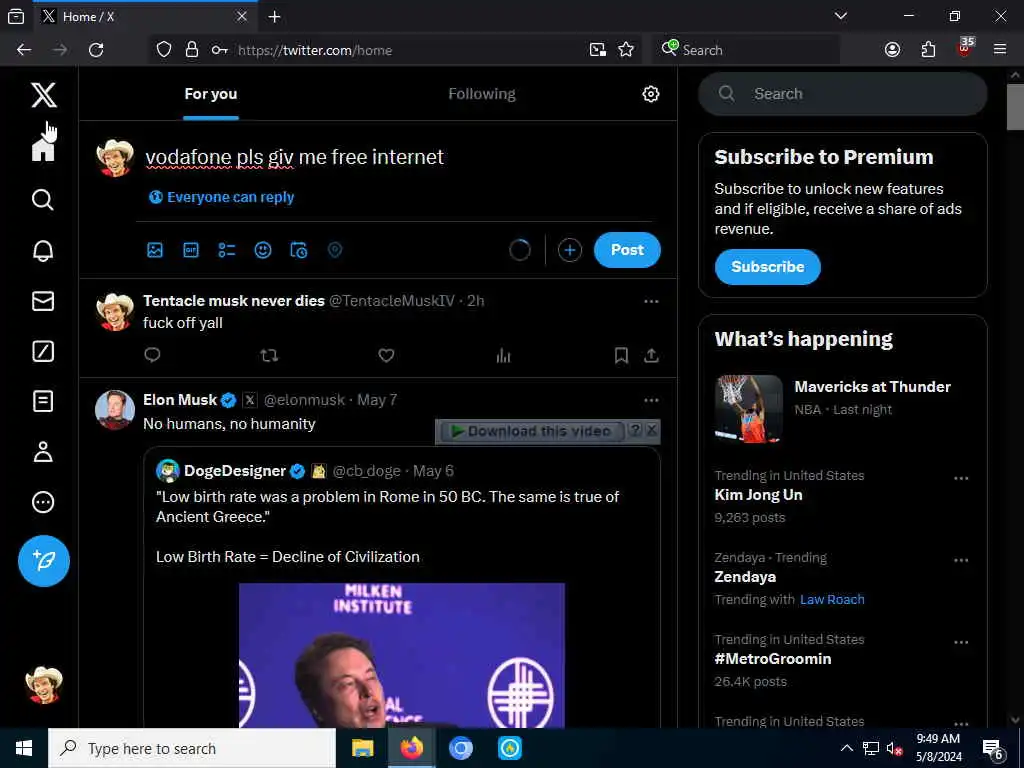The image size is (1024, 768).
Task: Open Windows Start menu
Action: click(x=24, y=748)
